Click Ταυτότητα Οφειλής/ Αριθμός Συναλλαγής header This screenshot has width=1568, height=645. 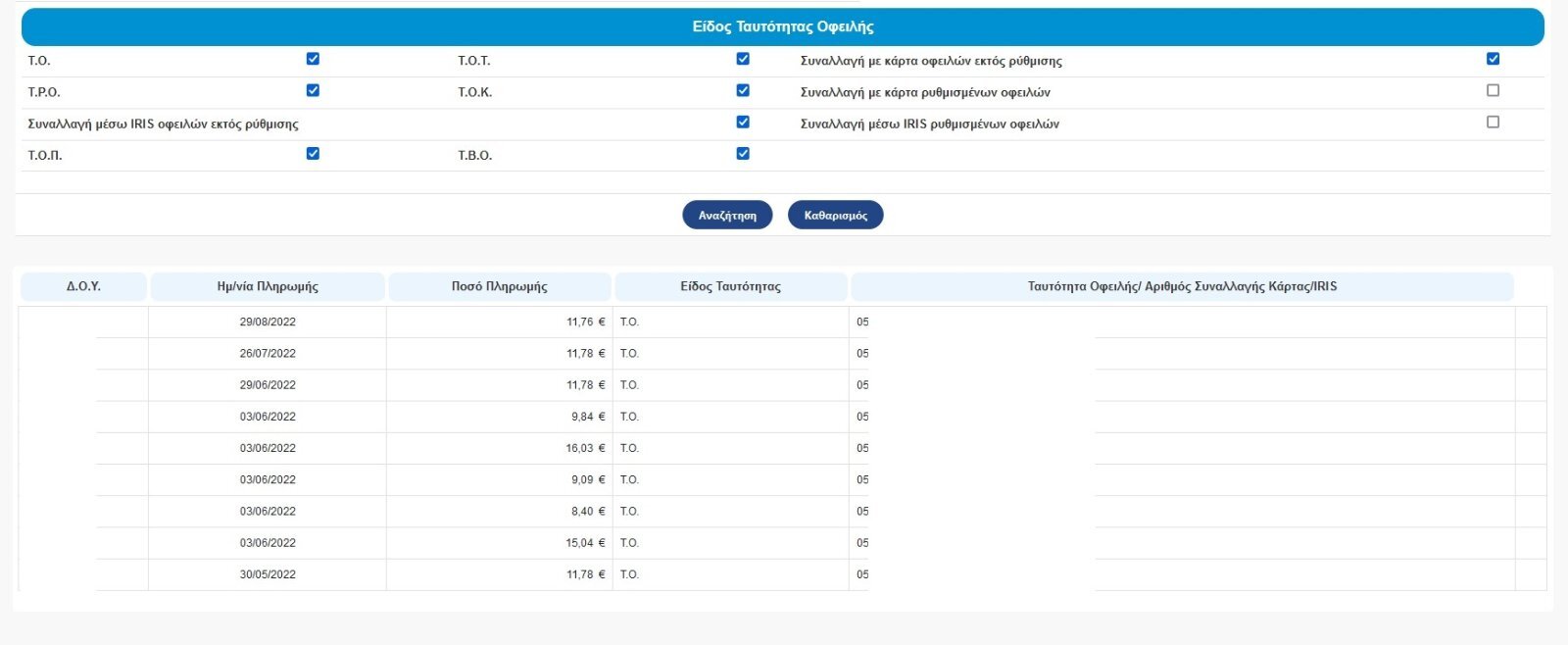1182,286
